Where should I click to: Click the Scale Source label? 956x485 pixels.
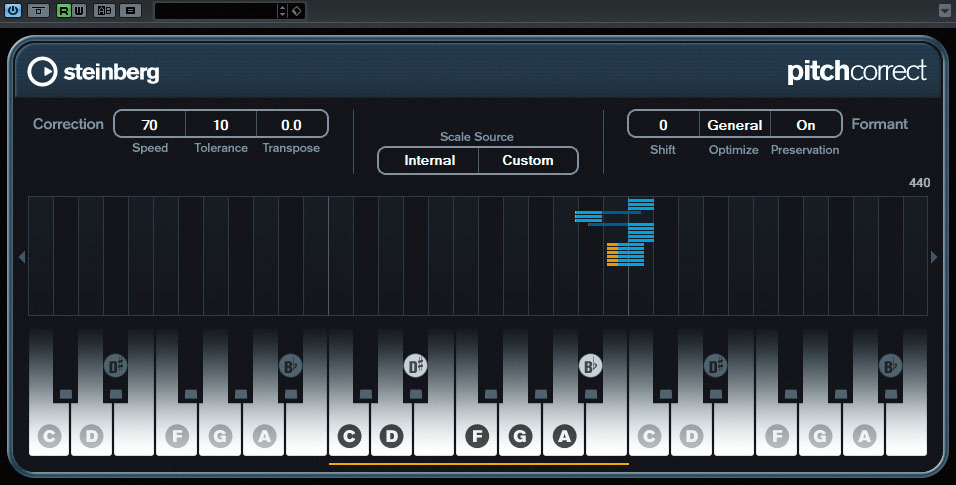[477, 137]
